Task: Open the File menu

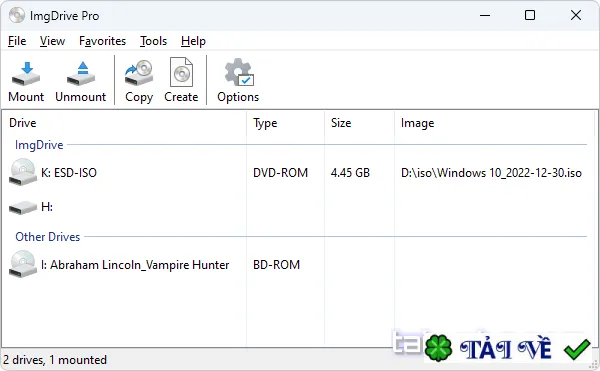Action: [17, 41]
